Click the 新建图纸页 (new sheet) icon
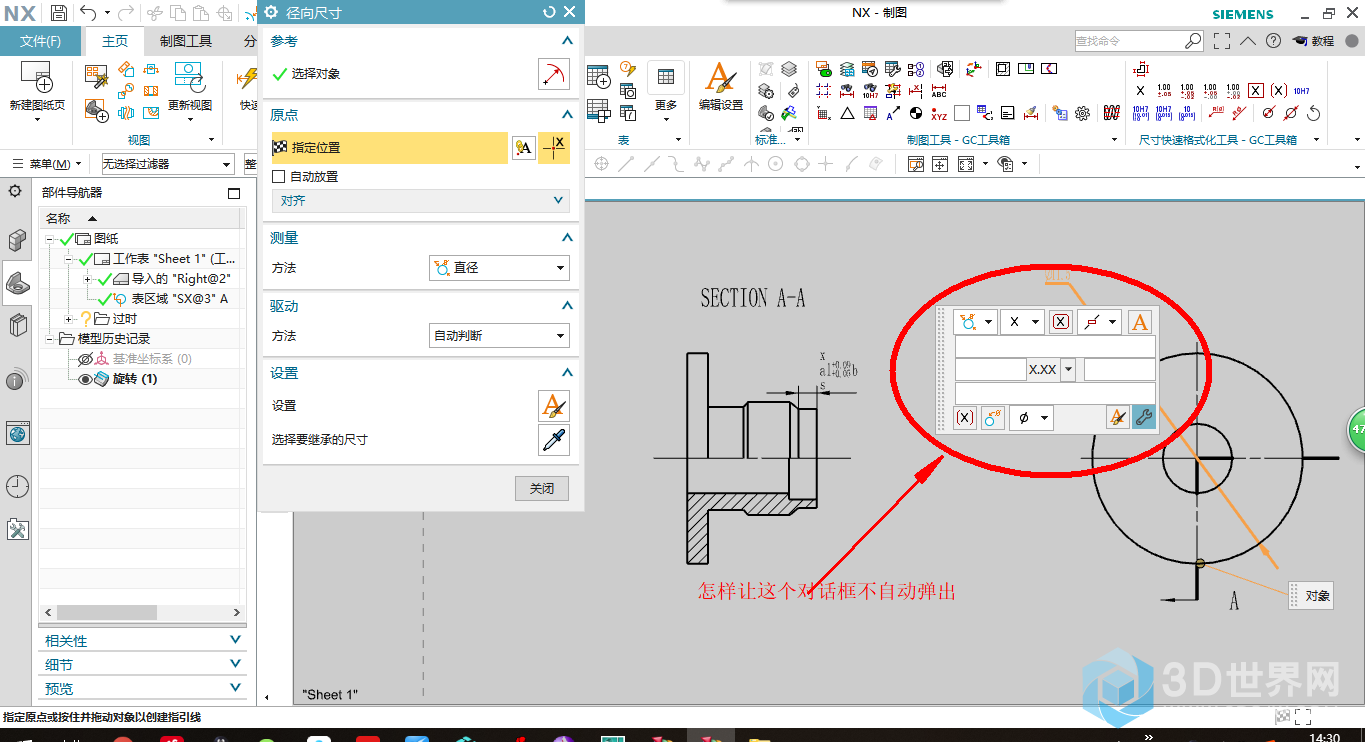1365x742 pixels. click(37, 77)
